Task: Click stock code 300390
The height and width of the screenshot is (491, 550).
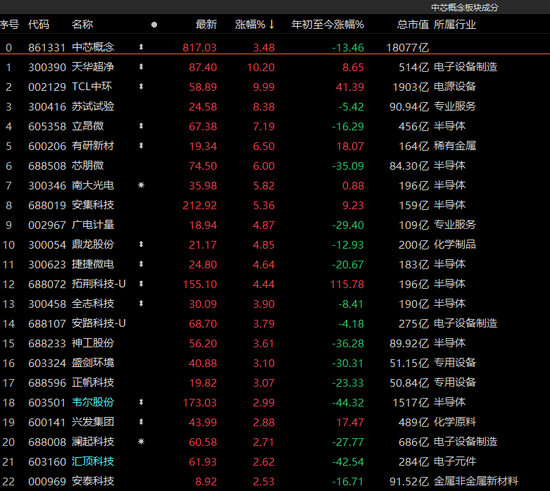Action: (x=47, y=67)
